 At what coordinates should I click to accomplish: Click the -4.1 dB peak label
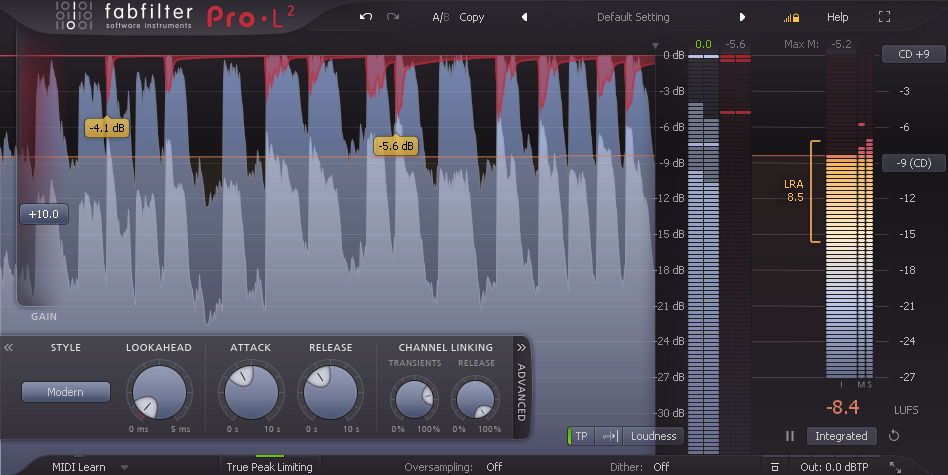tap(107, 128)
